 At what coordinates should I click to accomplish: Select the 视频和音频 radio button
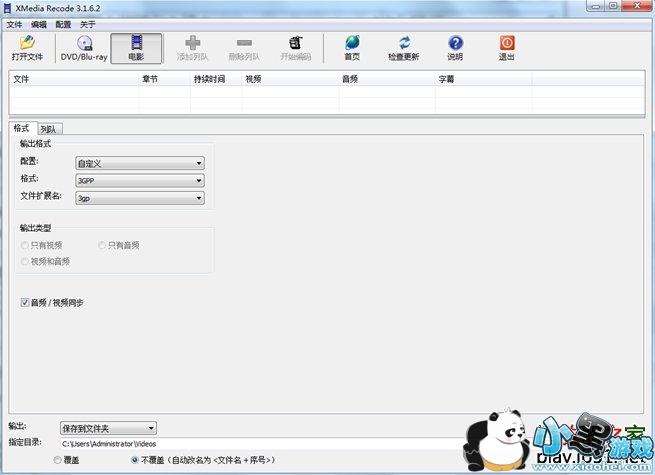25,262
